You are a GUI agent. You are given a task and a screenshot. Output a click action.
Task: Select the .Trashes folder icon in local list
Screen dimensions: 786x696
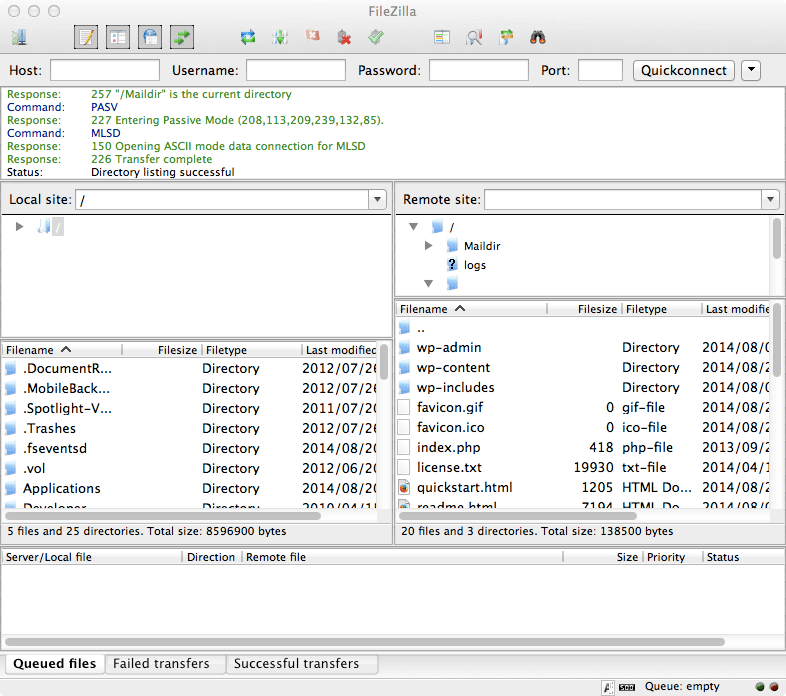coord(11,428)
